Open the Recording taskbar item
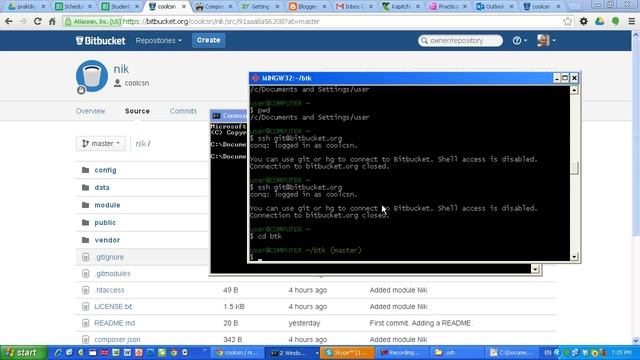The width and height of the screenshot is (640, 360). 402,353
